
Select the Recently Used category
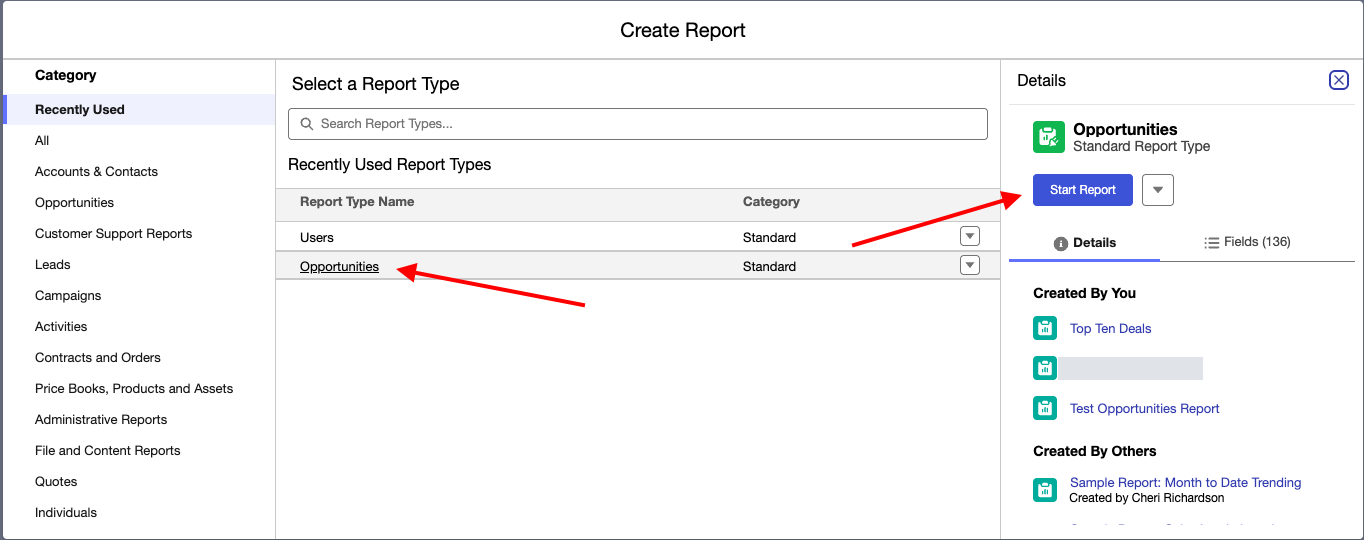[x=139, y=110]
